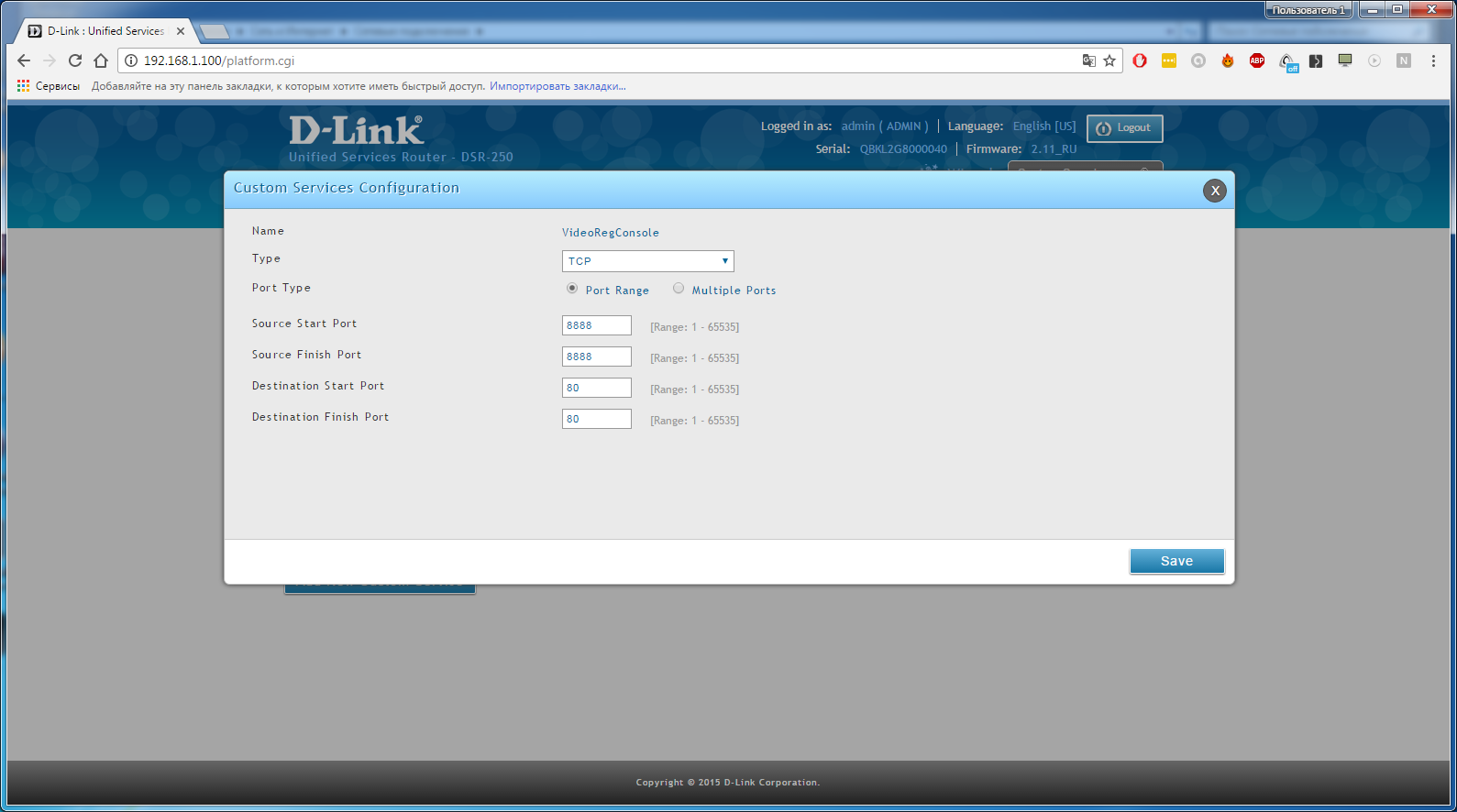Open the gray 'N' extension
This screenshot has height=812, width=1457.
pyautogui.click(x=1404, y=60)
